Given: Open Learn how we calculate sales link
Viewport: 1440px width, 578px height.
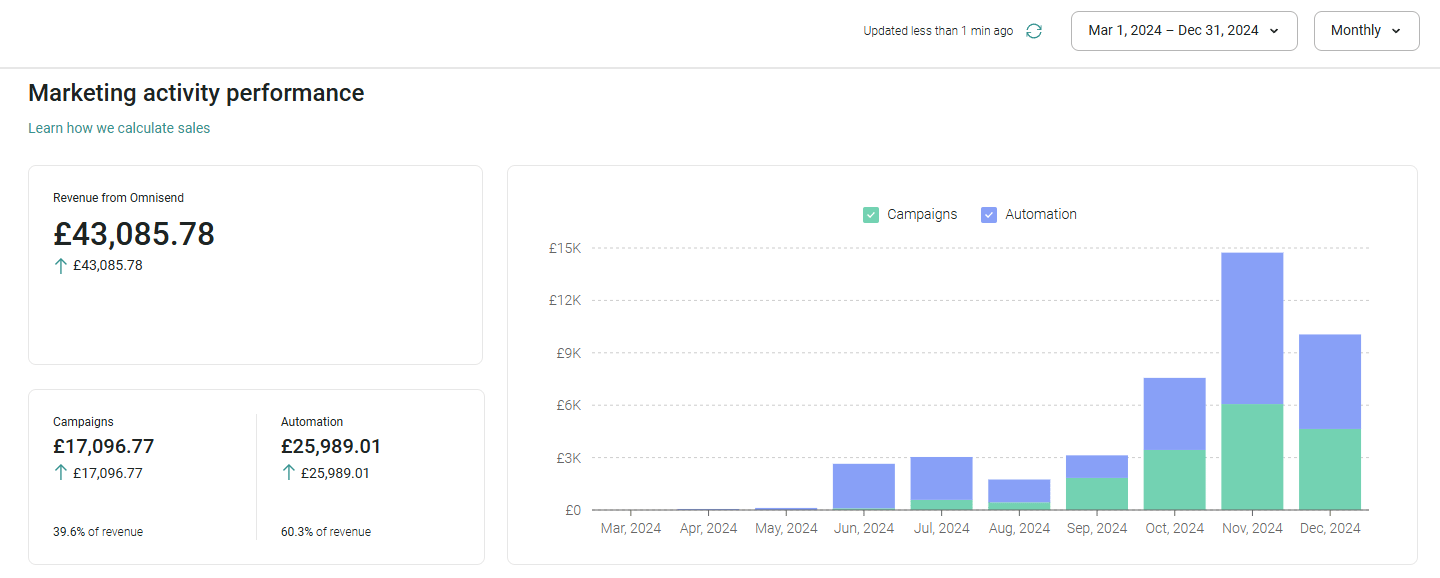Looking at the screenshot, I should [x=119, y=128].
